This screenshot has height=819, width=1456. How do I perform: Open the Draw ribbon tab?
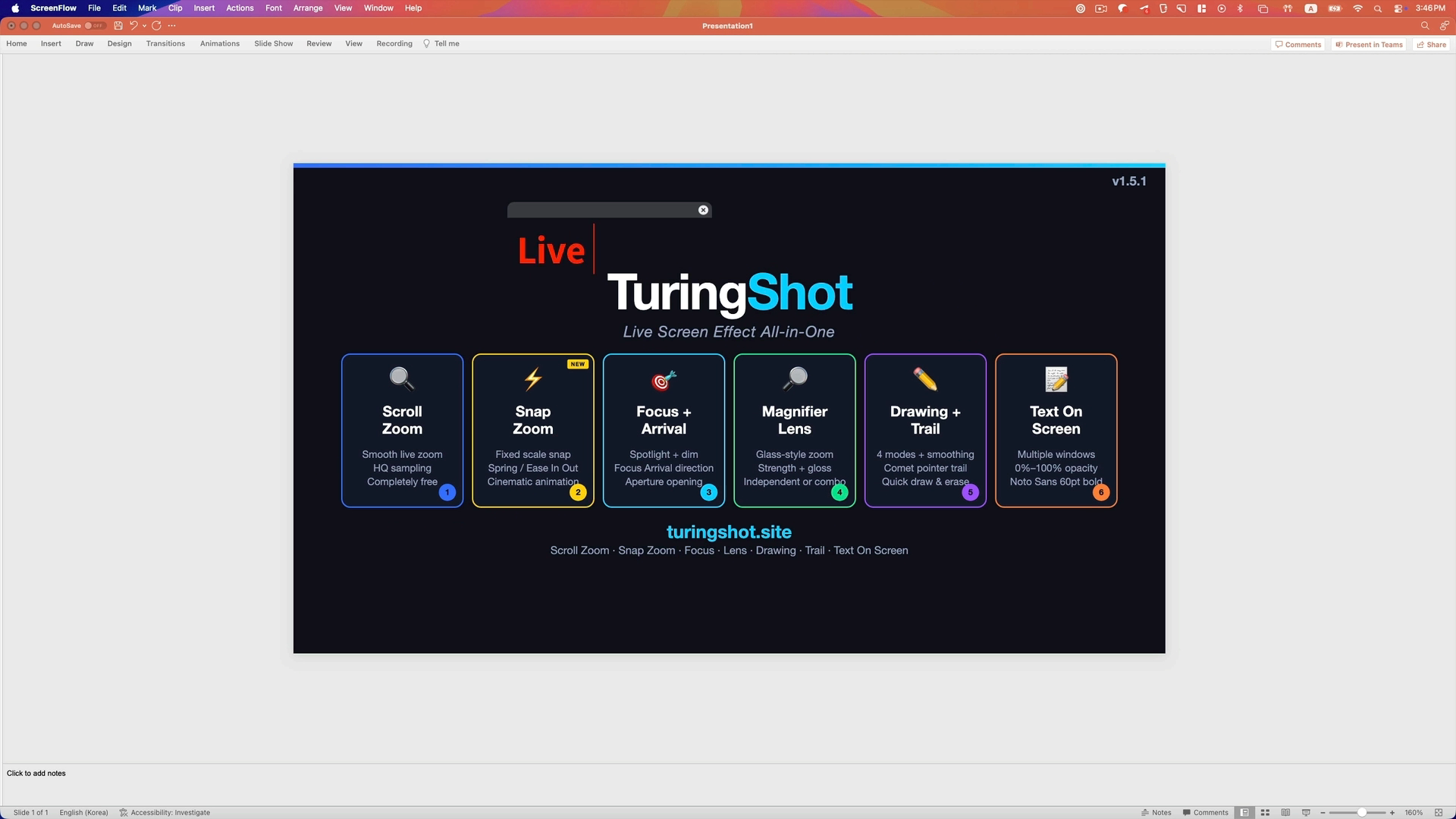(x=84, y=44)
